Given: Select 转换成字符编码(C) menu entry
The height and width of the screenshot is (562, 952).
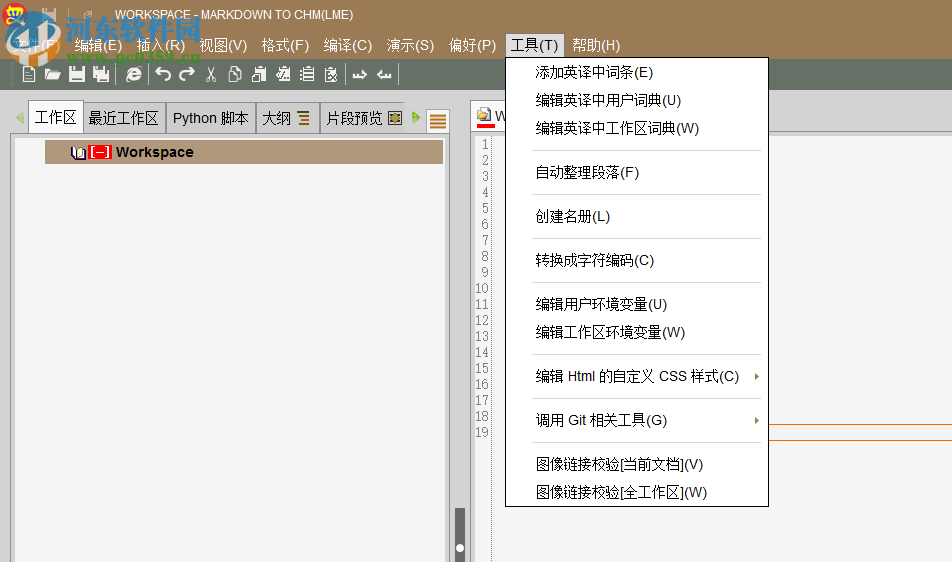Looking at the screenshot, I should click(x=637, y=260).
